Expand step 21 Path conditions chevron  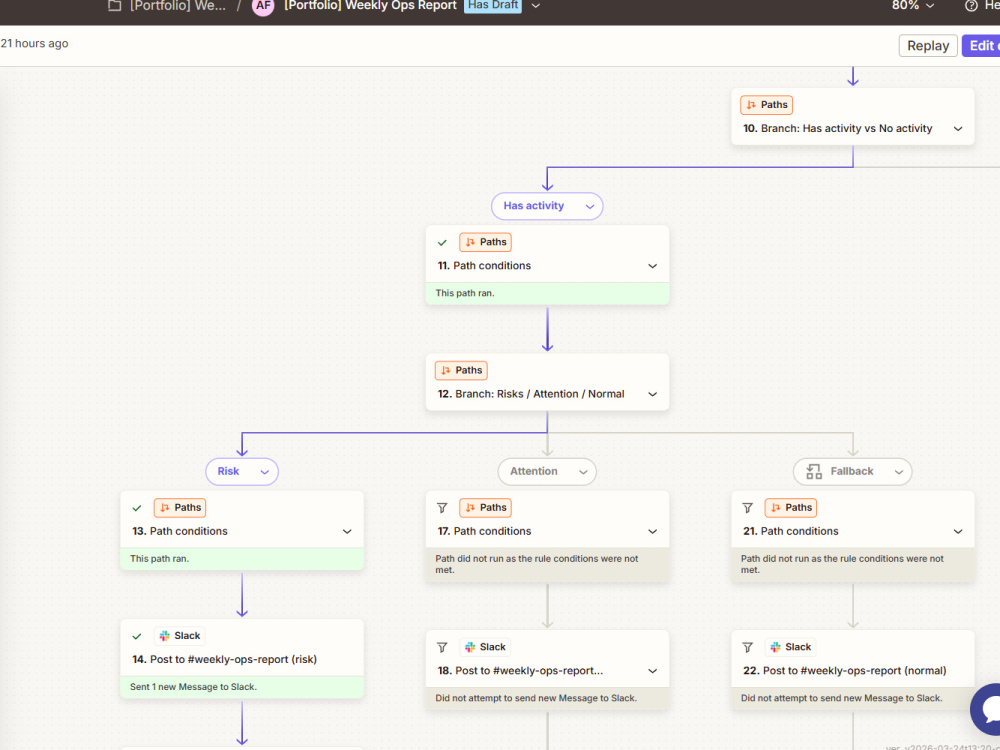pyautogui.click(x=958, y=531)
